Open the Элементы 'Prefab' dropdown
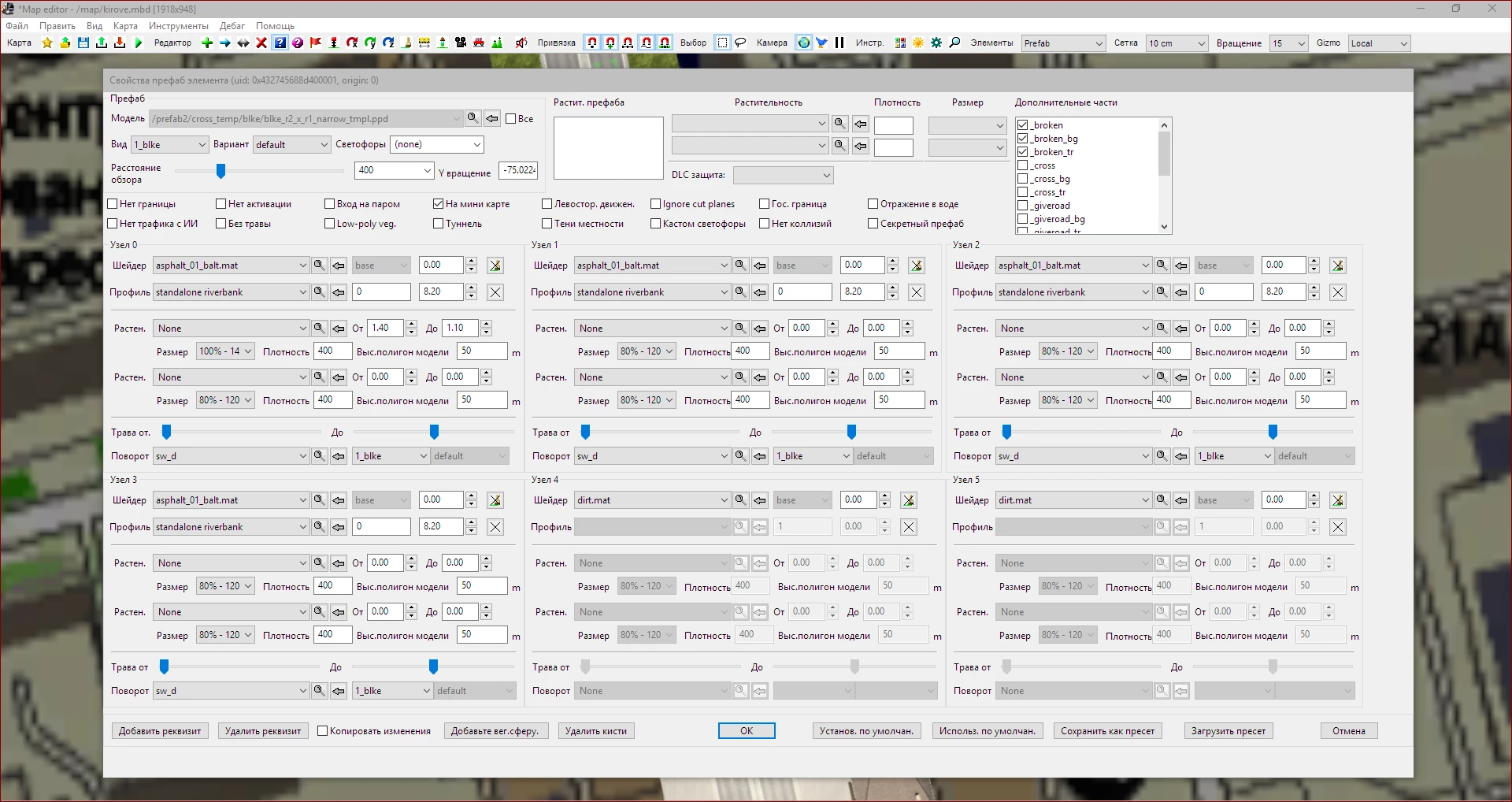The height and width of the screenshot is (802, 1512). coord(1064,43)
